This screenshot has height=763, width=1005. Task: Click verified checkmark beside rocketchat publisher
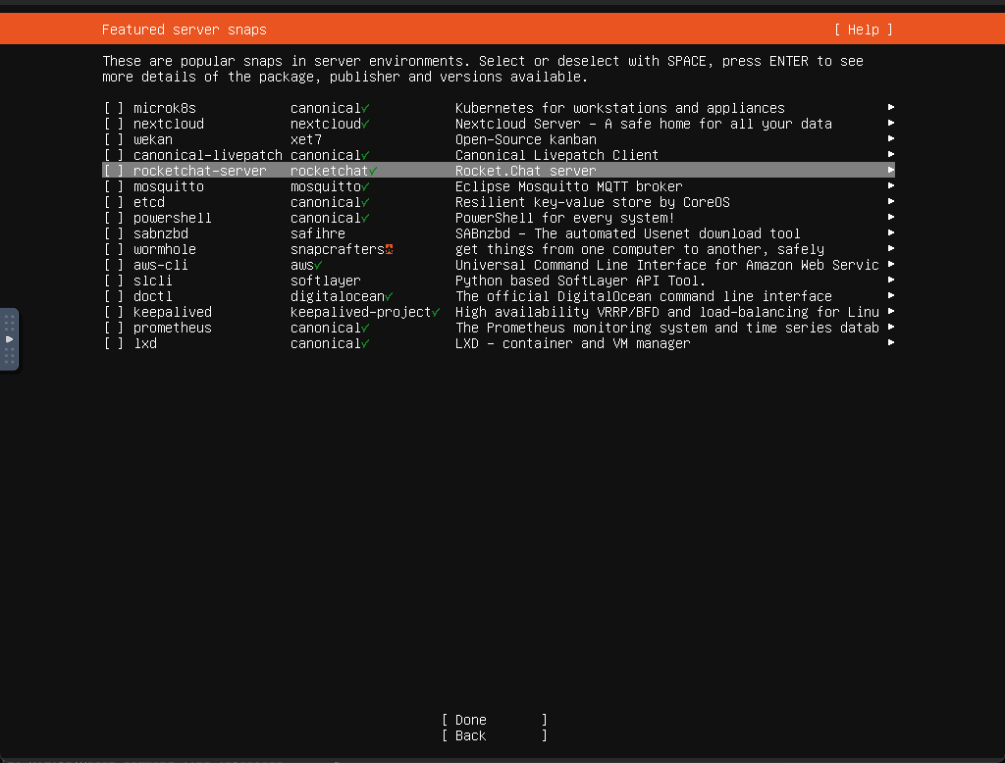tap(373, 171)
